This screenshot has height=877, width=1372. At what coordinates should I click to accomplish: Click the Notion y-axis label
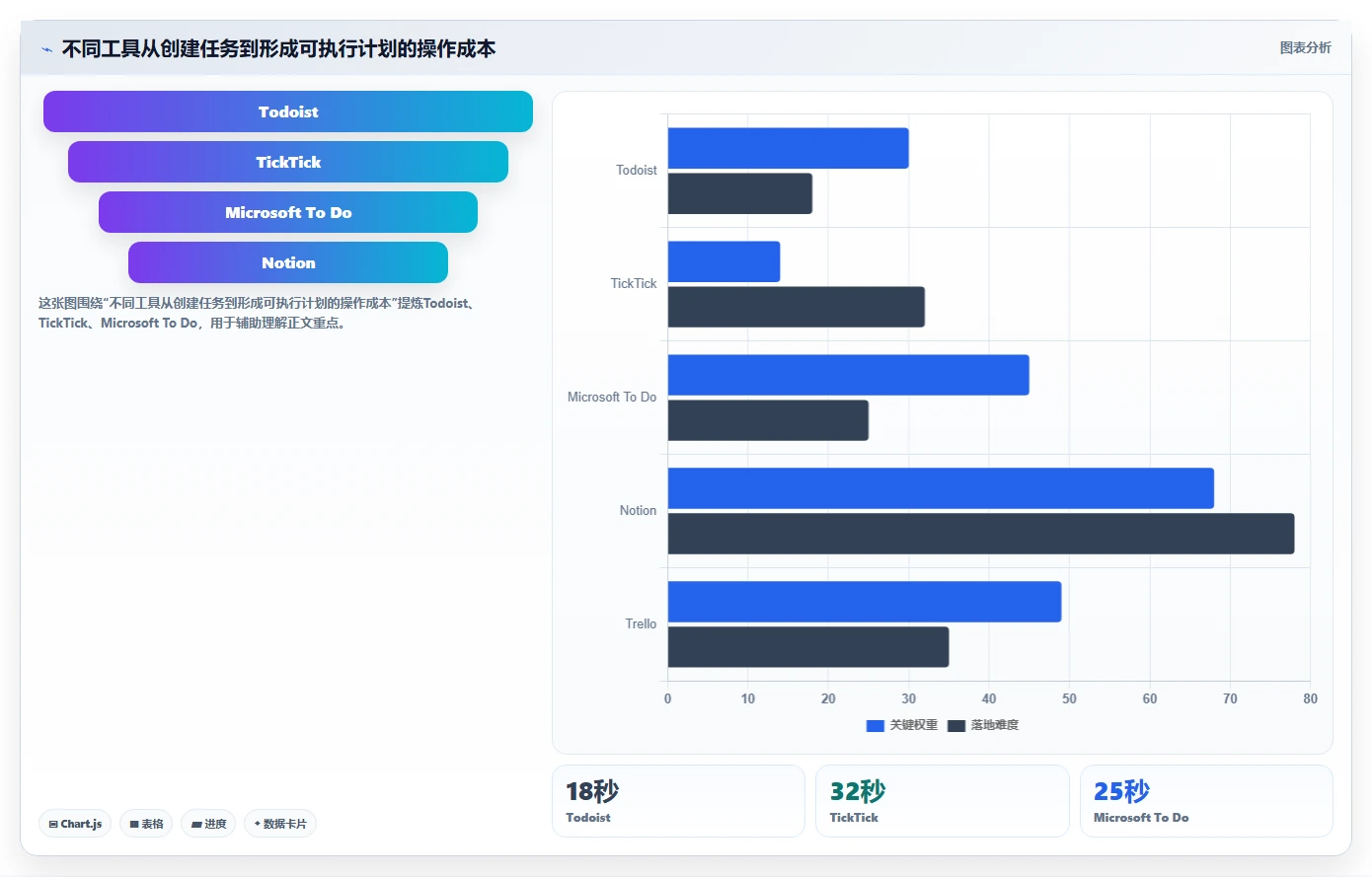[x=638, y=511]
